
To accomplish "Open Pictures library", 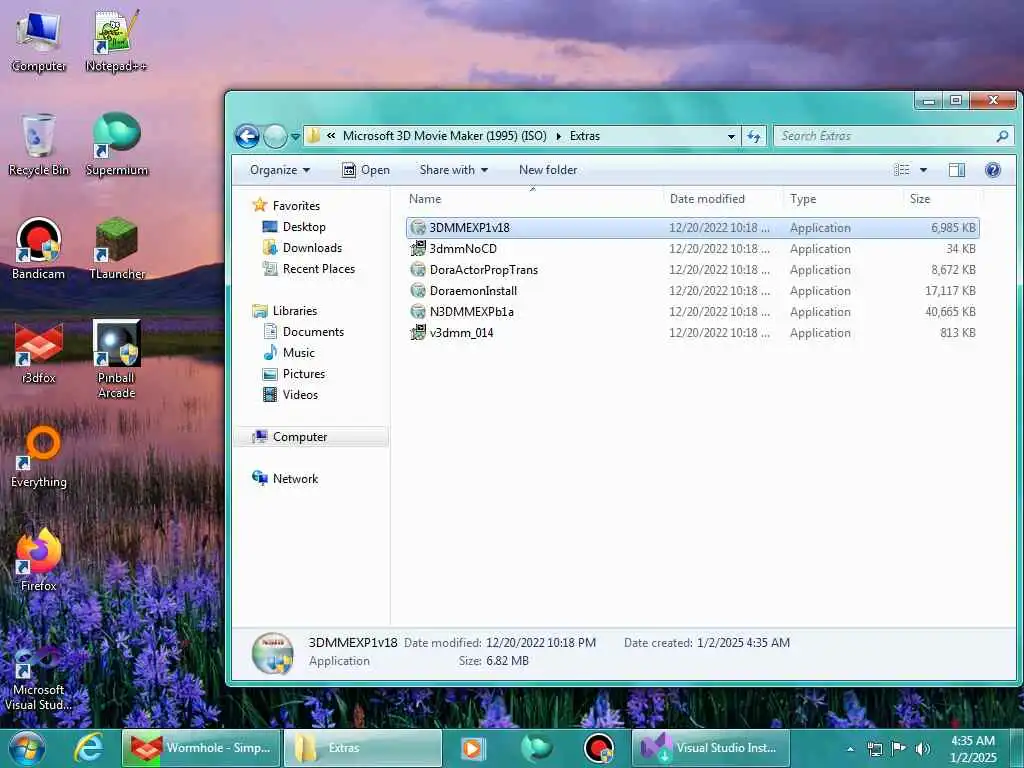I will 304,374.
